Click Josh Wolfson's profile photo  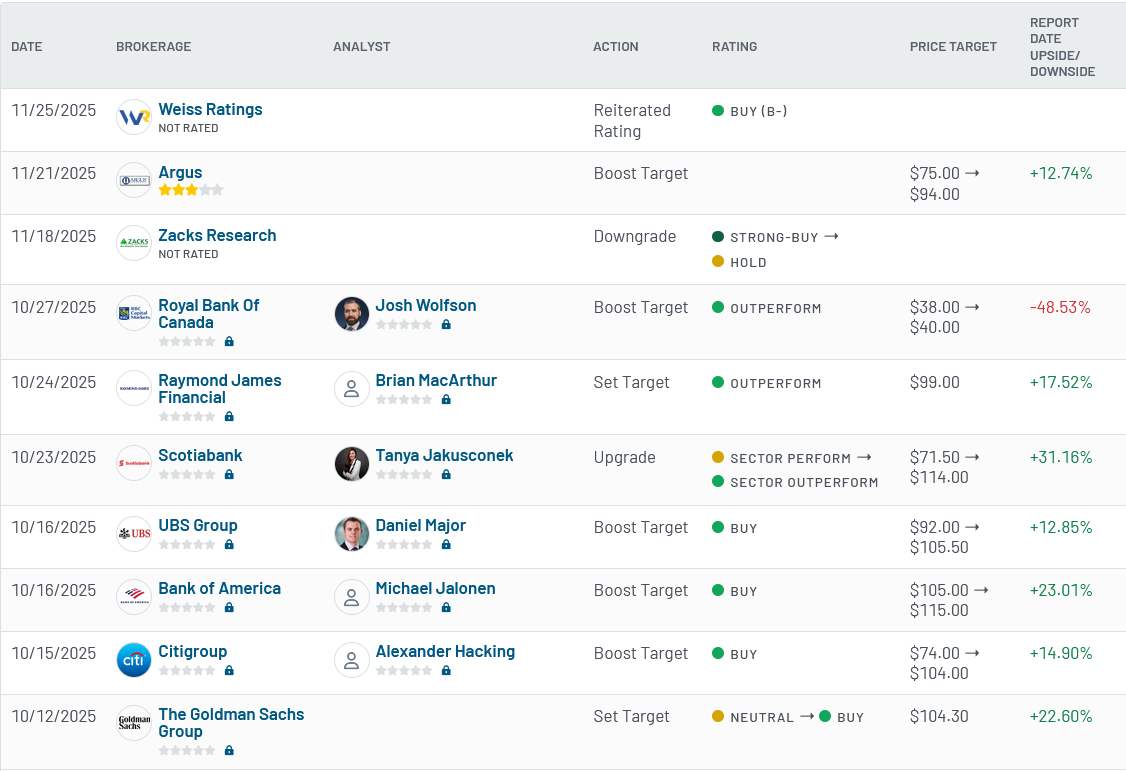[x=352, y=314]
